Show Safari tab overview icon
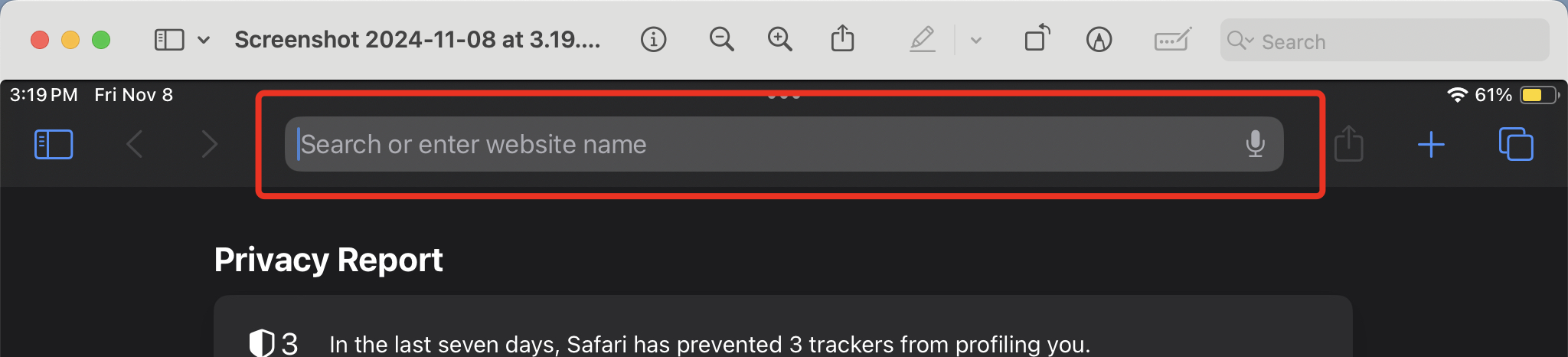 click(1516, 144)
